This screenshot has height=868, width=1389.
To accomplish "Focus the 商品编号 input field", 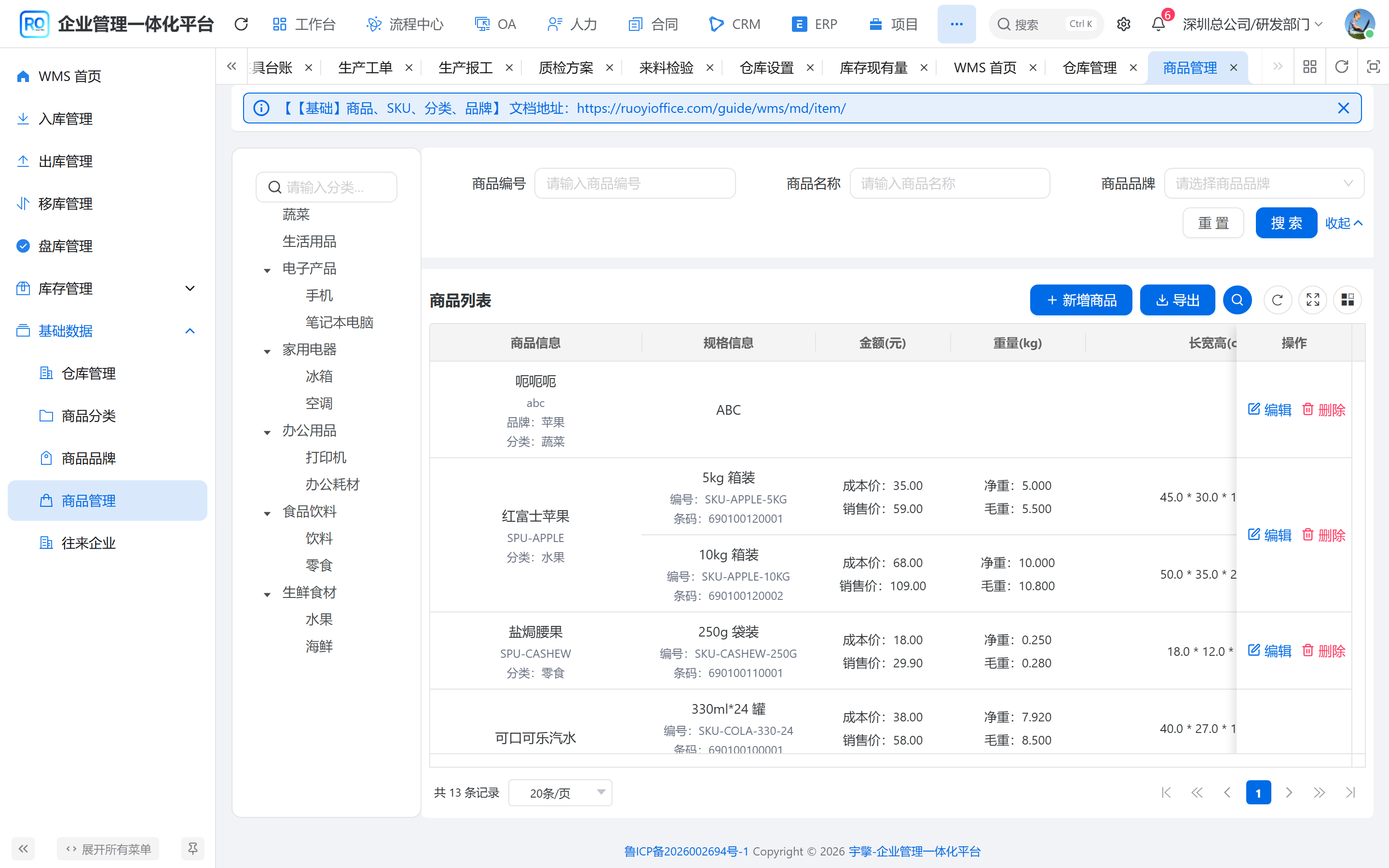I will (x=635, y=183).
